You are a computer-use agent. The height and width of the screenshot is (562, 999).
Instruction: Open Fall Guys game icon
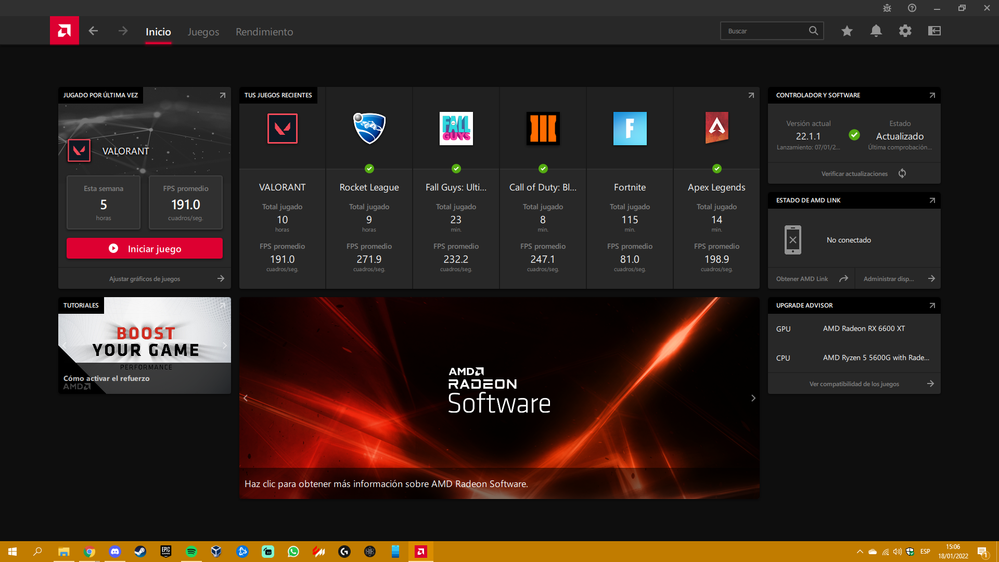456,129
